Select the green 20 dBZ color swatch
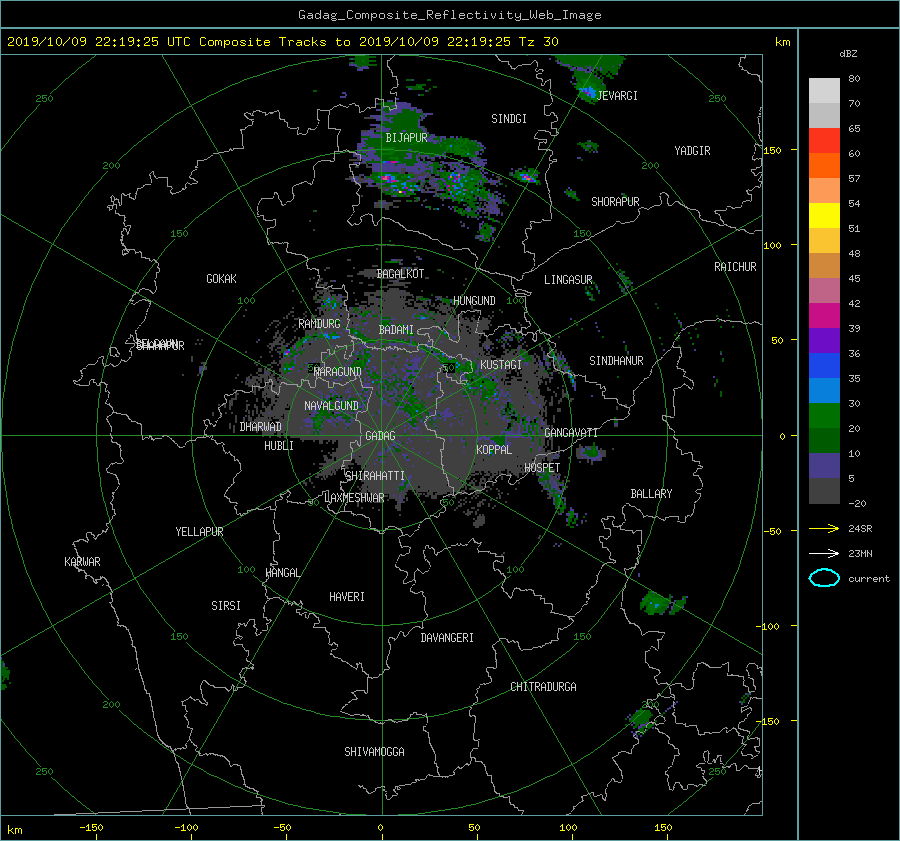The height and width of the screenshot is (841, 900). tap(824, 415)
